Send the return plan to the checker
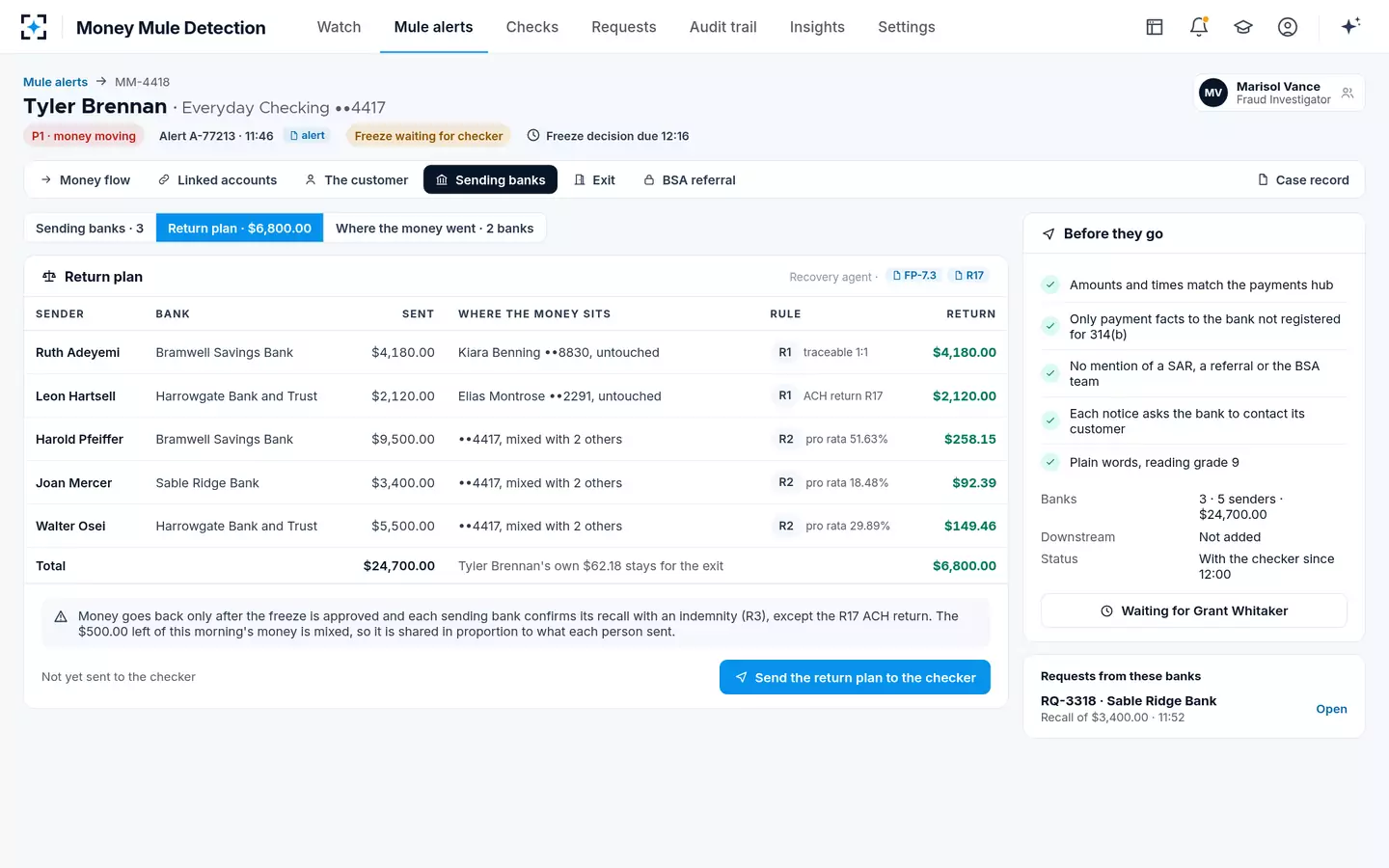Viewport: 1389px width, 868px height. click(x=855, y=677)
